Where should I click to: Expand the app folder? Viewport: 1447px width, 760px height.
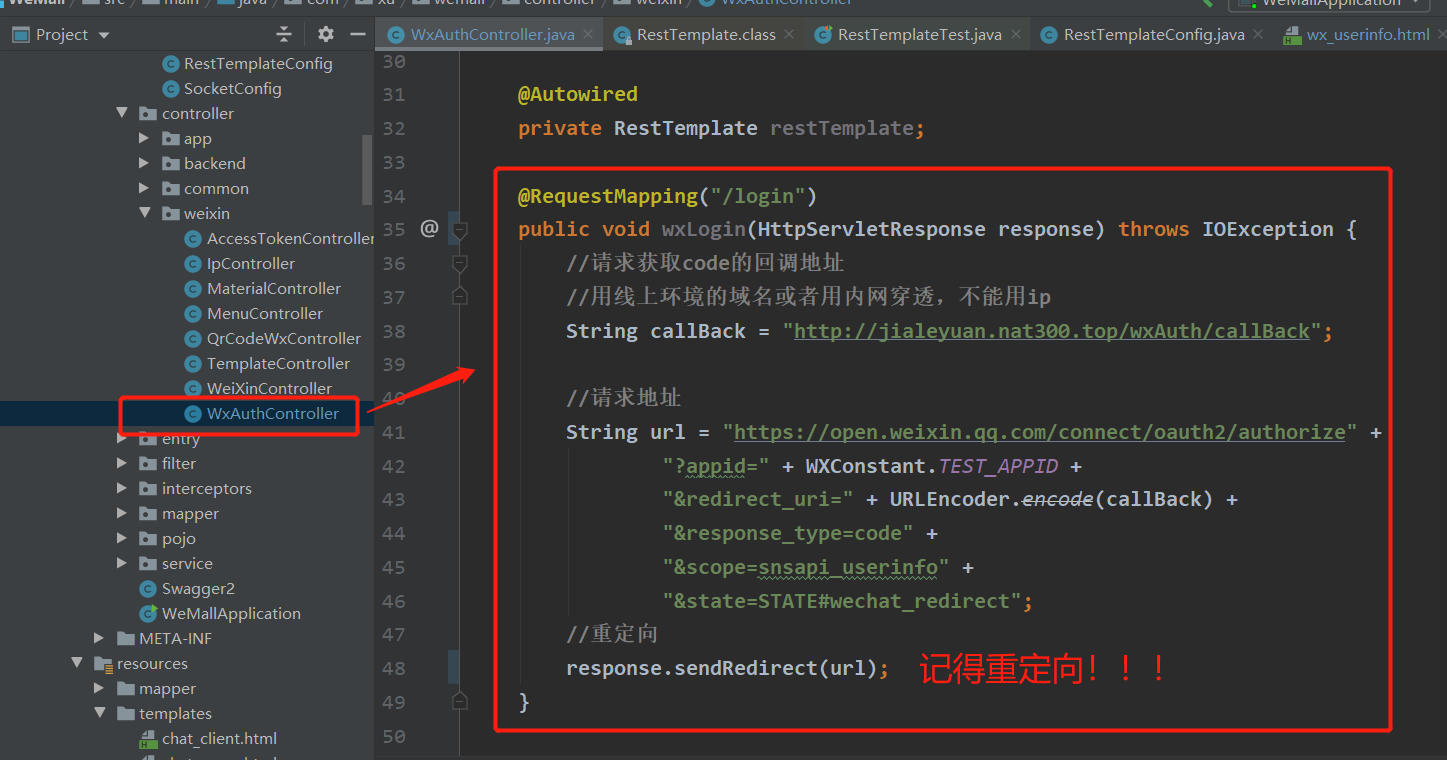pyautogui.click(x=145, y=138)
